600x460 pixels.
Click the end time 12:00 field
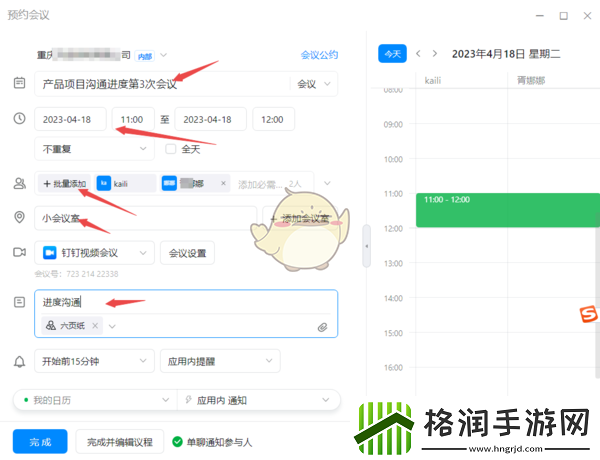(x=273, y=119)
